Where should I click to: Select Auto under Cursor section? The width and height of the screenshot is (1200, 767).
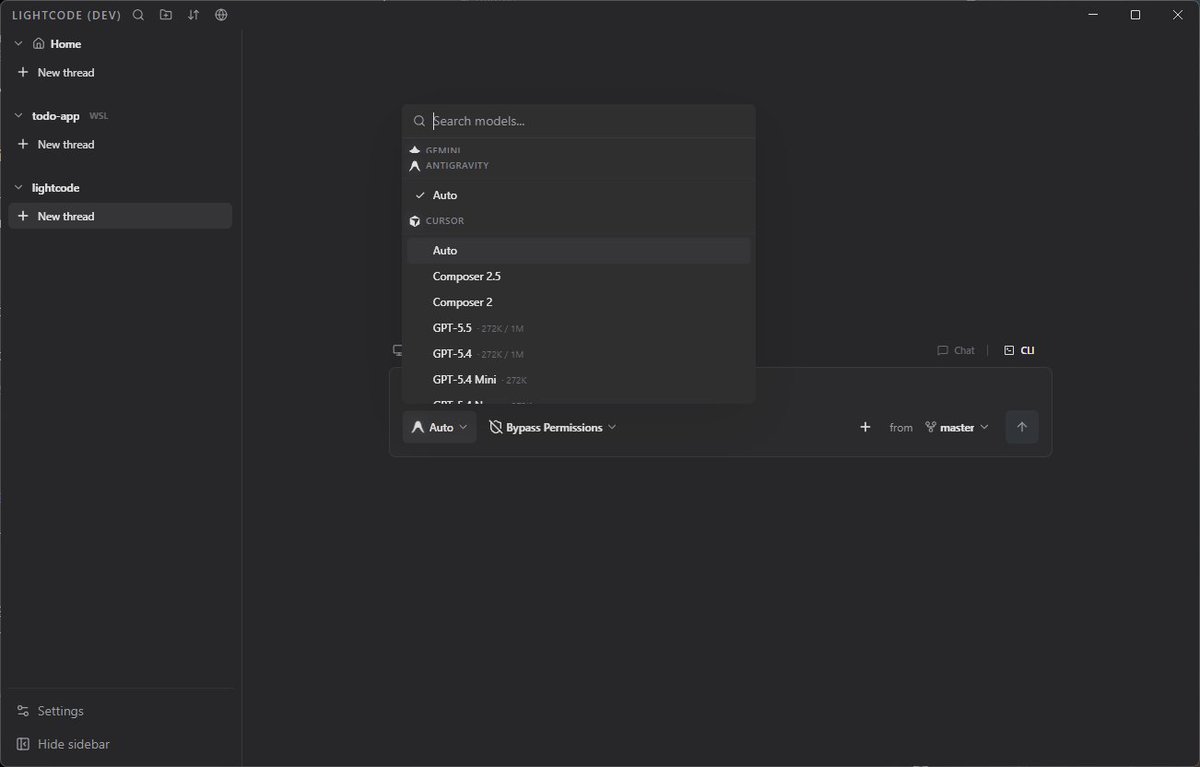[578, 251]
